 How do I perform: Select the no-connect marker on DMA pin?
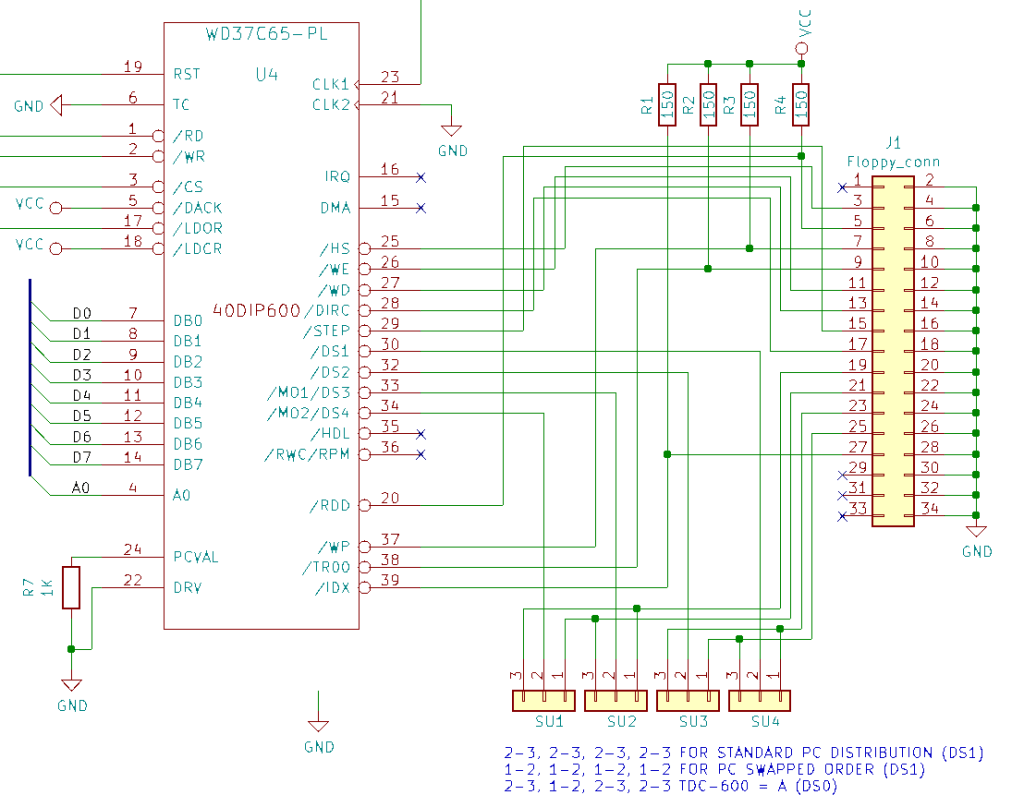pos(420,208)
